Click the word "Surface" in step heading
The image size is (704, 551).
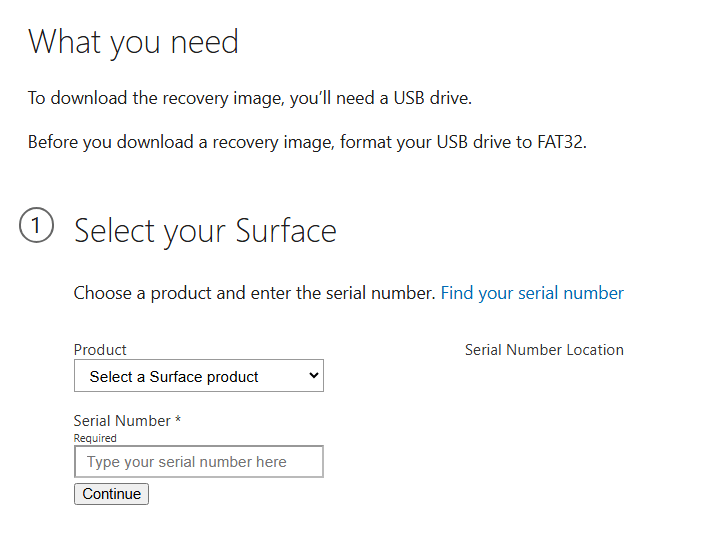(285, 231)
